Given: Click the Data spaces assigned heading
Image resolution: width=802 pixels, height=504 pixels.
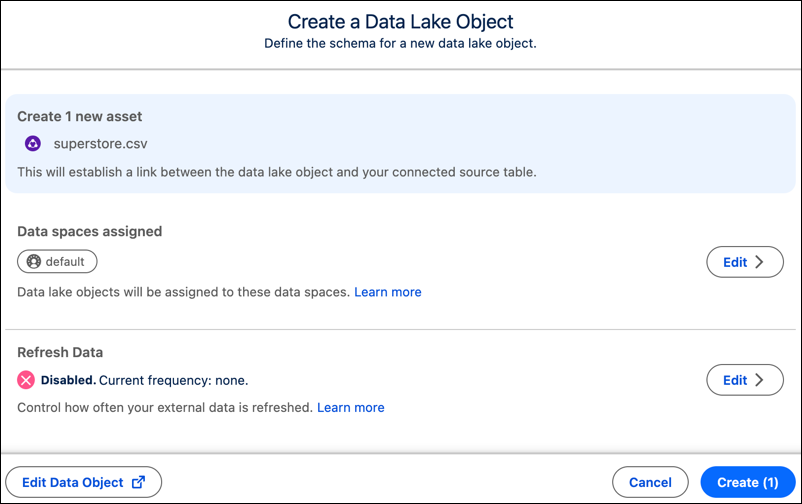Looking at the screenshot, I should [90, 231].
